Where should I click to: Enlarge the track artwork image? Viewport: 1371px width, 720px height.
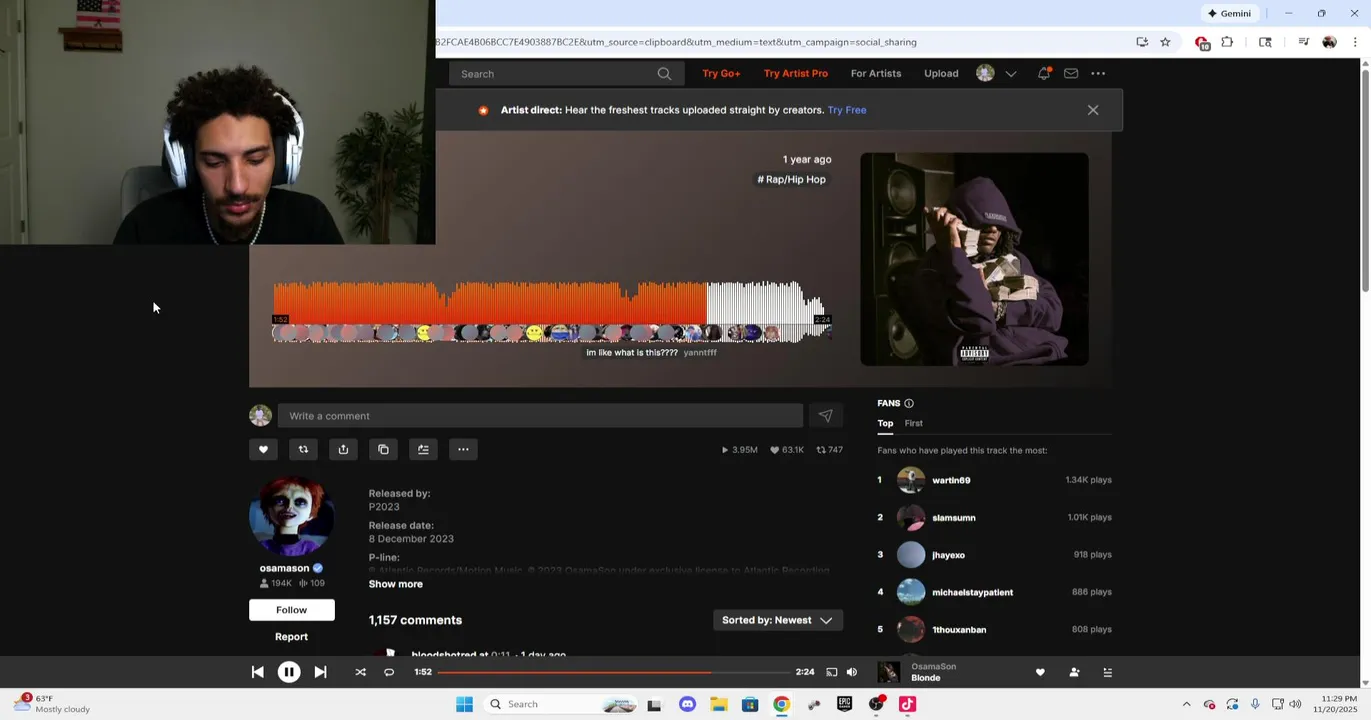point(974,259)
